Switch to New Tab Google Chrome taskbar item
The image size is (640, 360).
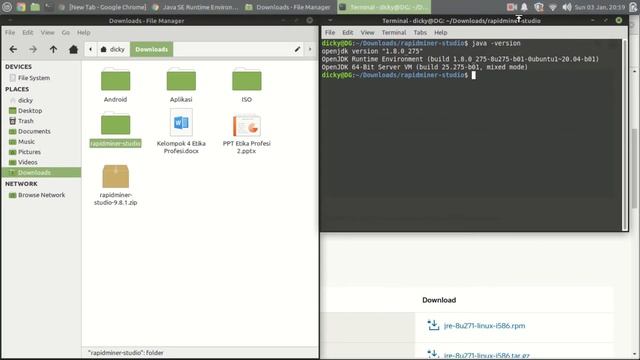click(x=103, y=7)
